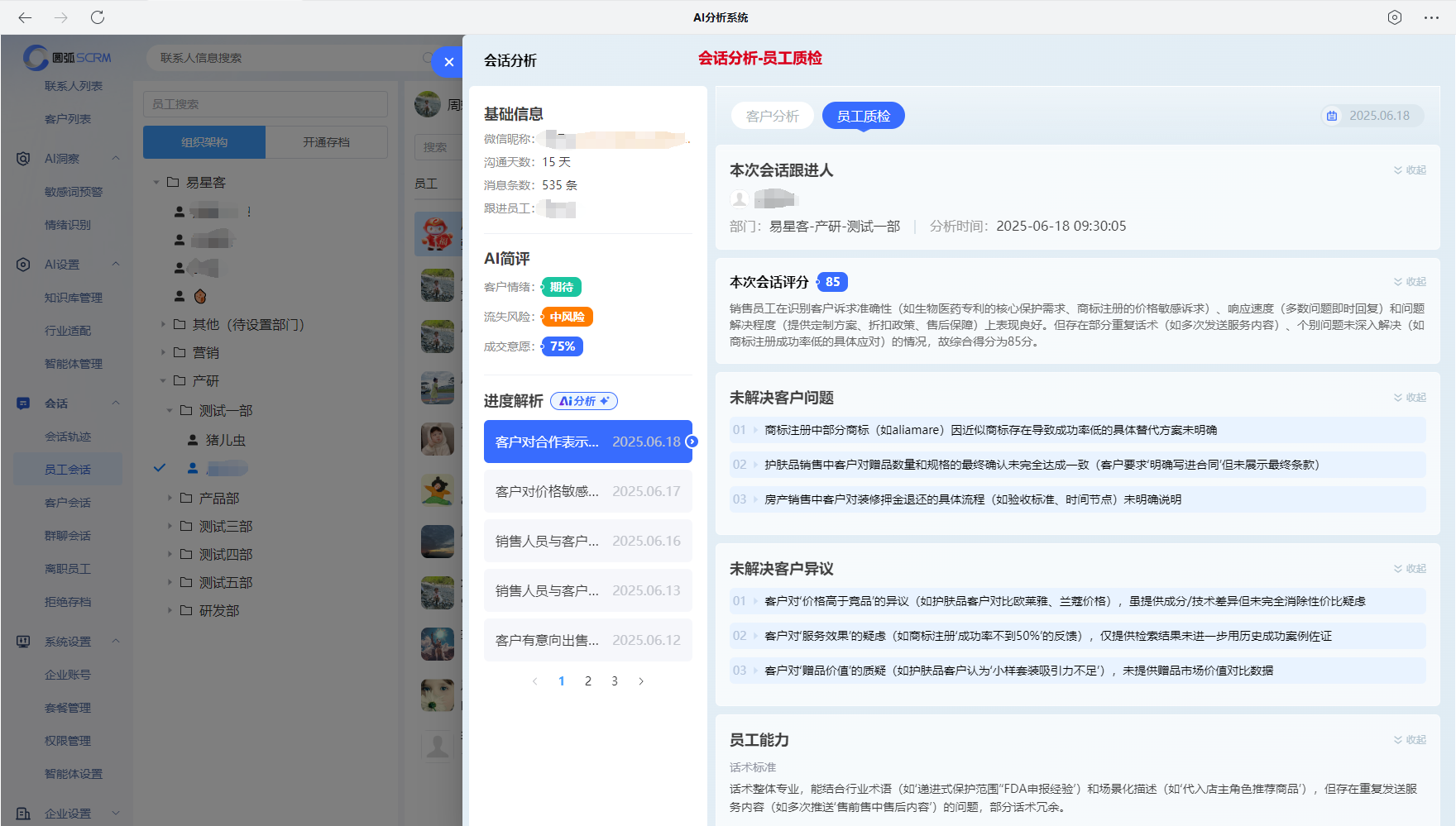Open the hexagon settings icon in title bar
Image resolution: width=1456 pixels, height=826 pixels.
(x=1395, y=17)
